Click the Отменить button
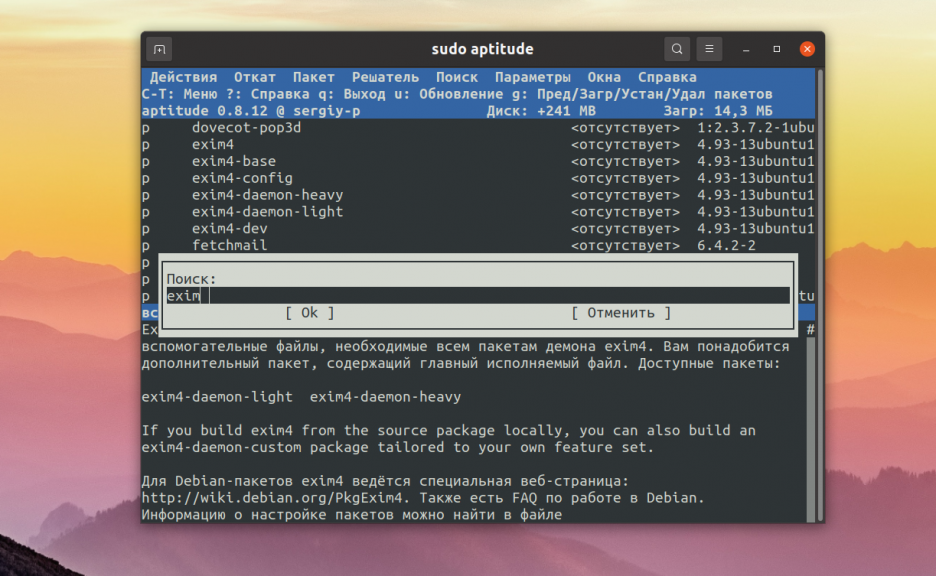The image size is (936, 576). tap(621, 313)
